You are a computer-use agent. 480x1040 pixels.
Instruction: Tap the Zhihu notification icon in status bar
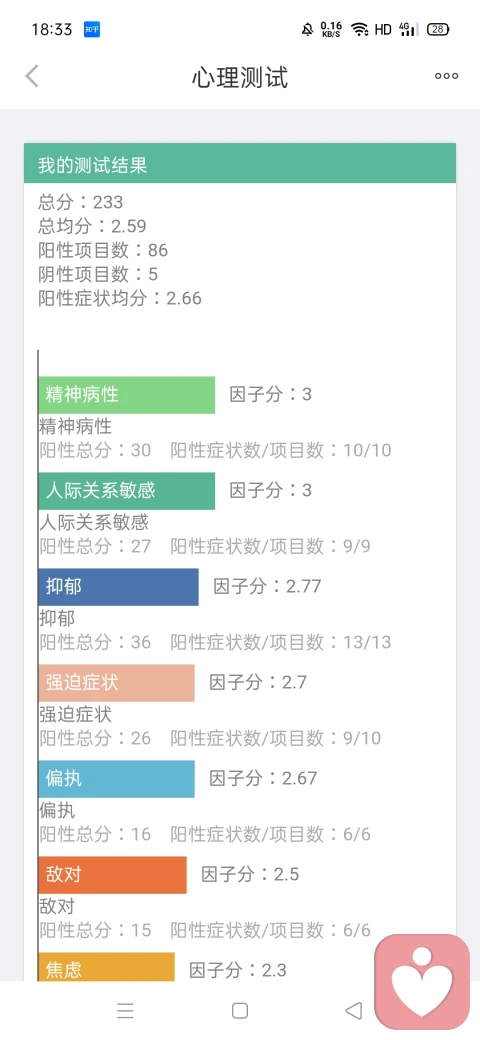[91, 29]
